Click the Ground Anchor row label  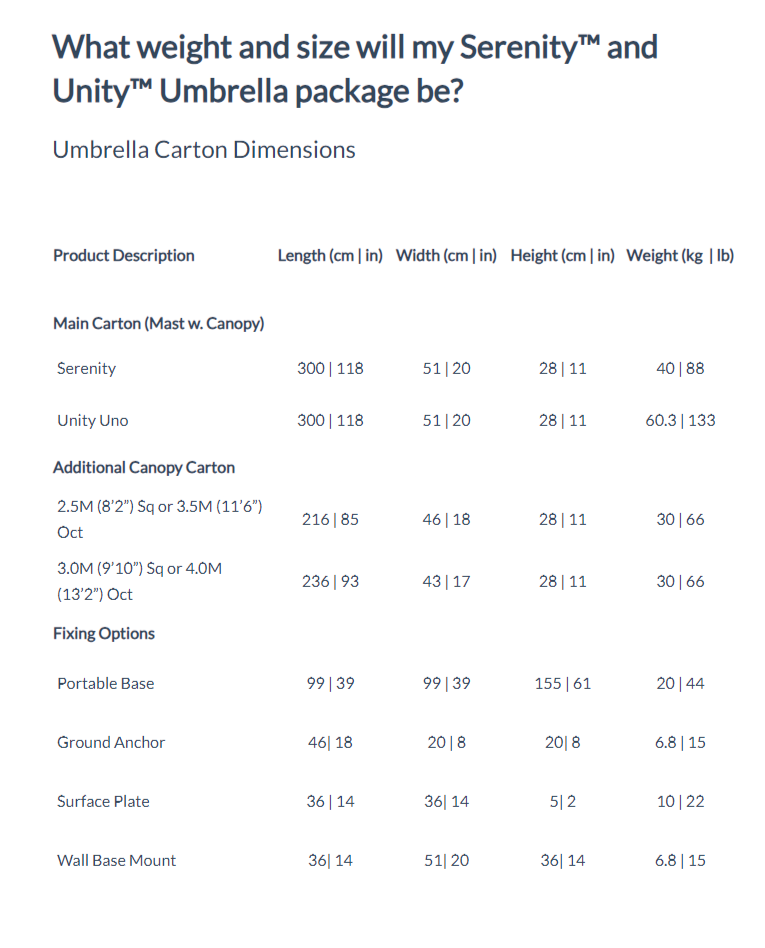[111, 743]
